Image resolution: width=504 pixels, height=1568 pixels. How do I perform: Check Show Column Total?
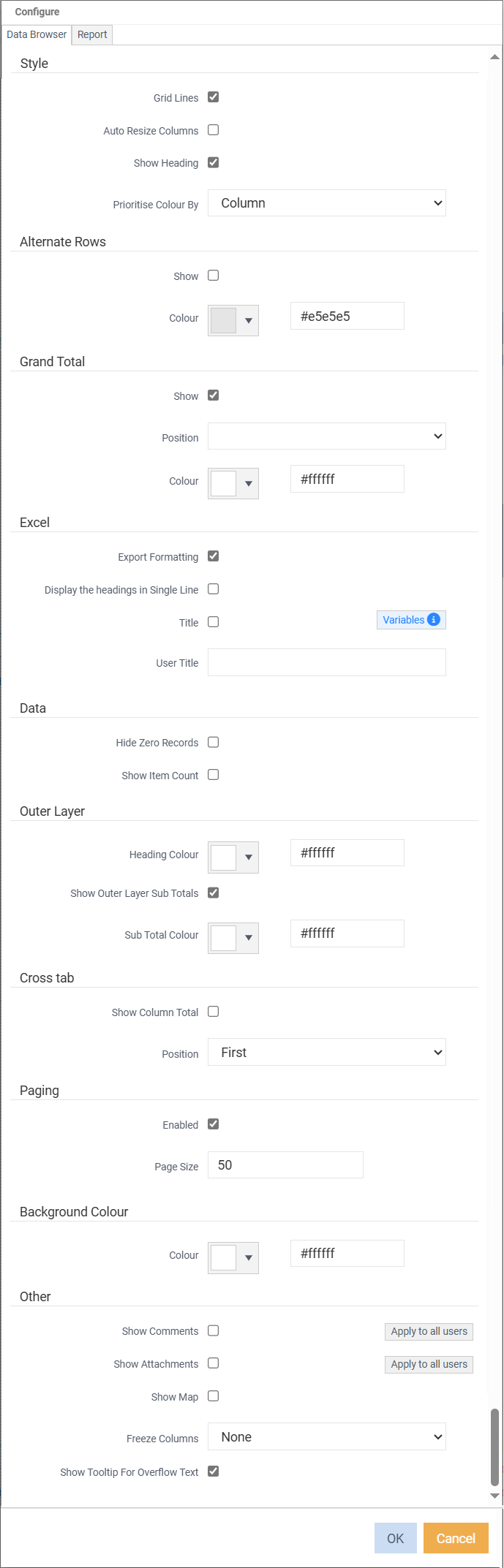(213, 1011)
